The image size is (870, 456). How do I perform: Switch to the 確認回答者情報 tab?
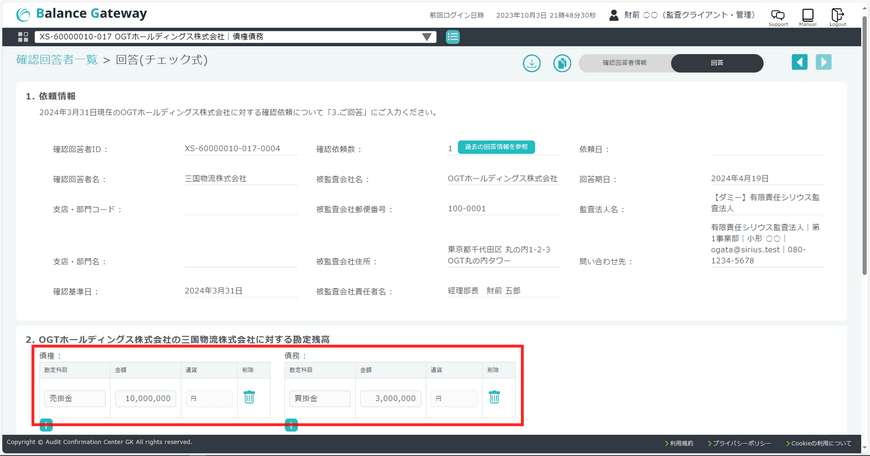pyautogui.click(x=624, y=63)
